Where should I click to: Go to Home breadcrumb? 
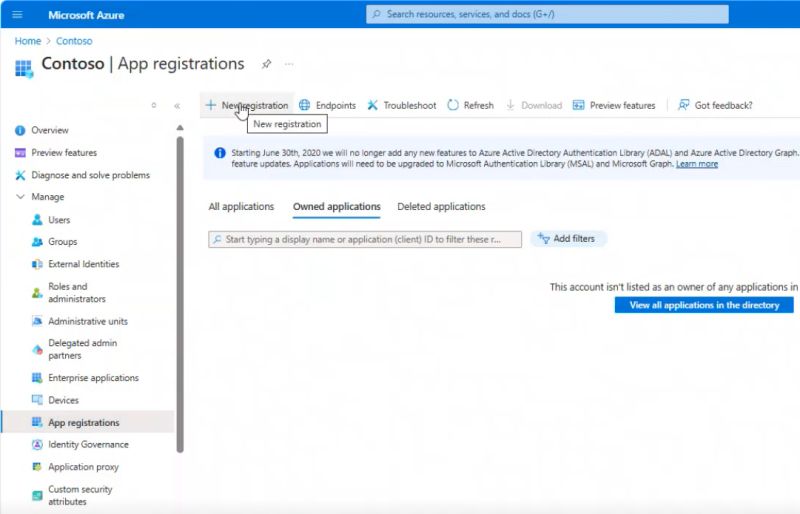point(28,41)
